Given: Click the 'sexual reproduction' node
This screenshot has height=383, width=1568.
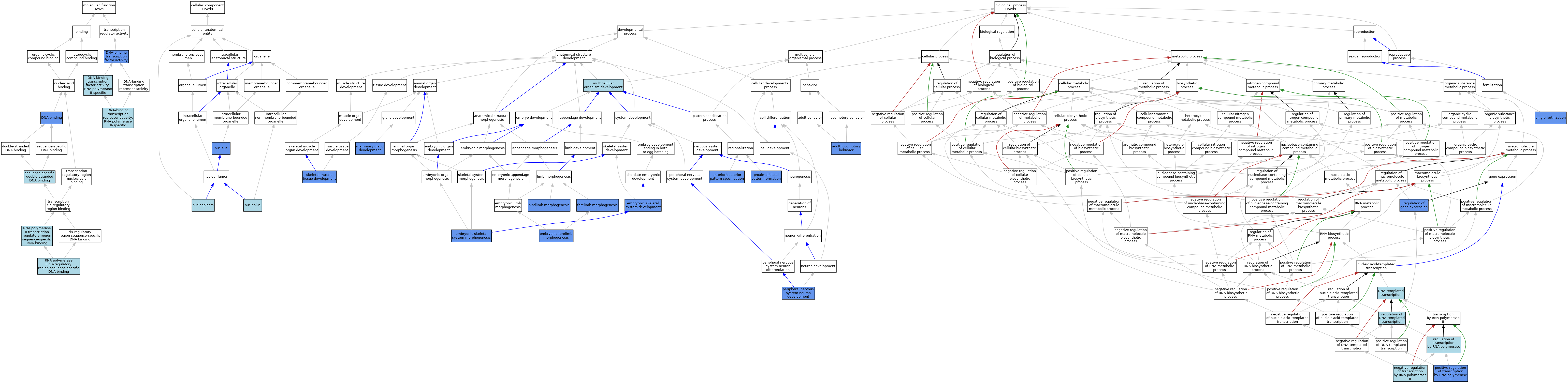Looking at the screenshot, I should pyautogui.click(x=1365, y=56).
